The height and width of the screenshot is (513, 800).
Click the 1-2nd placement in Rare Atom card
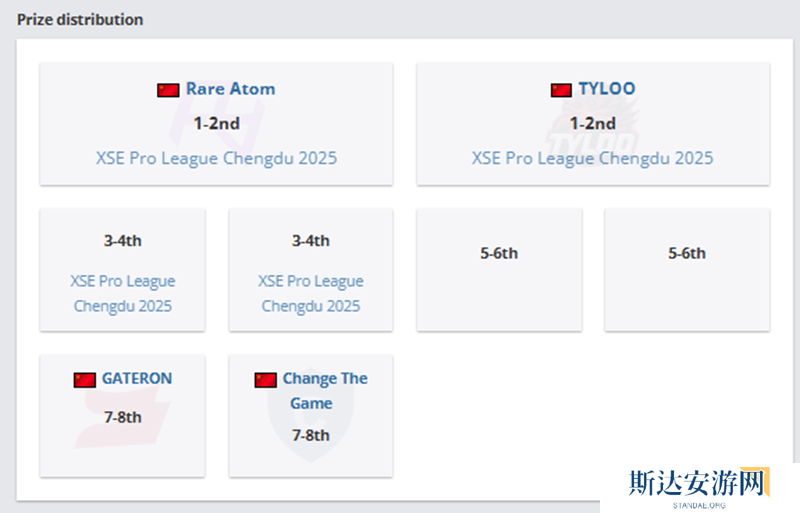pos(216,124)
